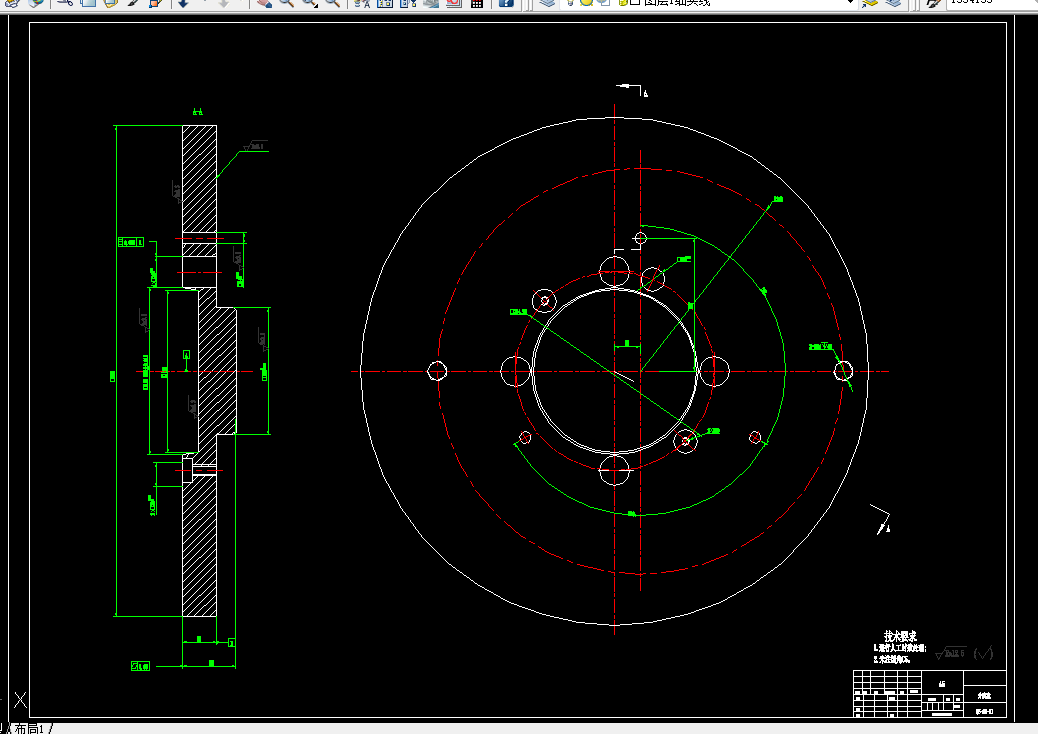Viewport: 1038px width, 734px height.
Task: Open the Sheet Set Manager icon
Action: (431, 2)
